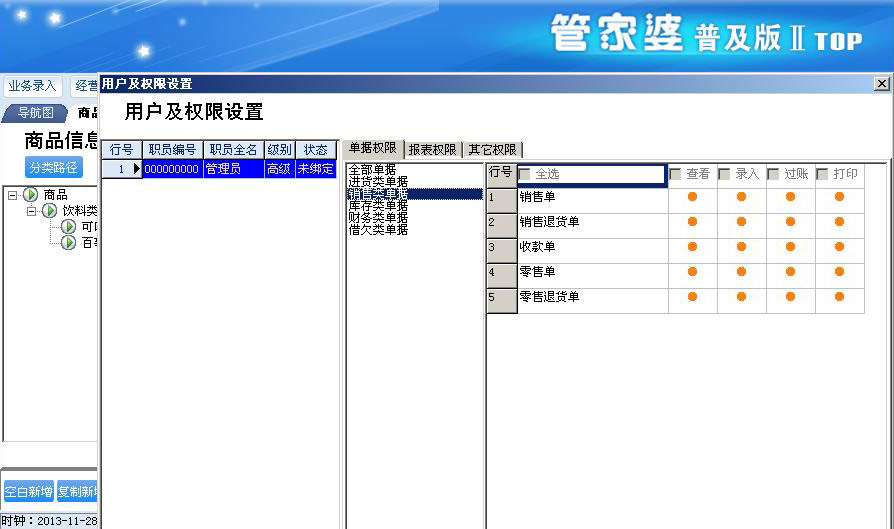
Task: Click the 复制新增 button
Action: click(x=78, y=491)
